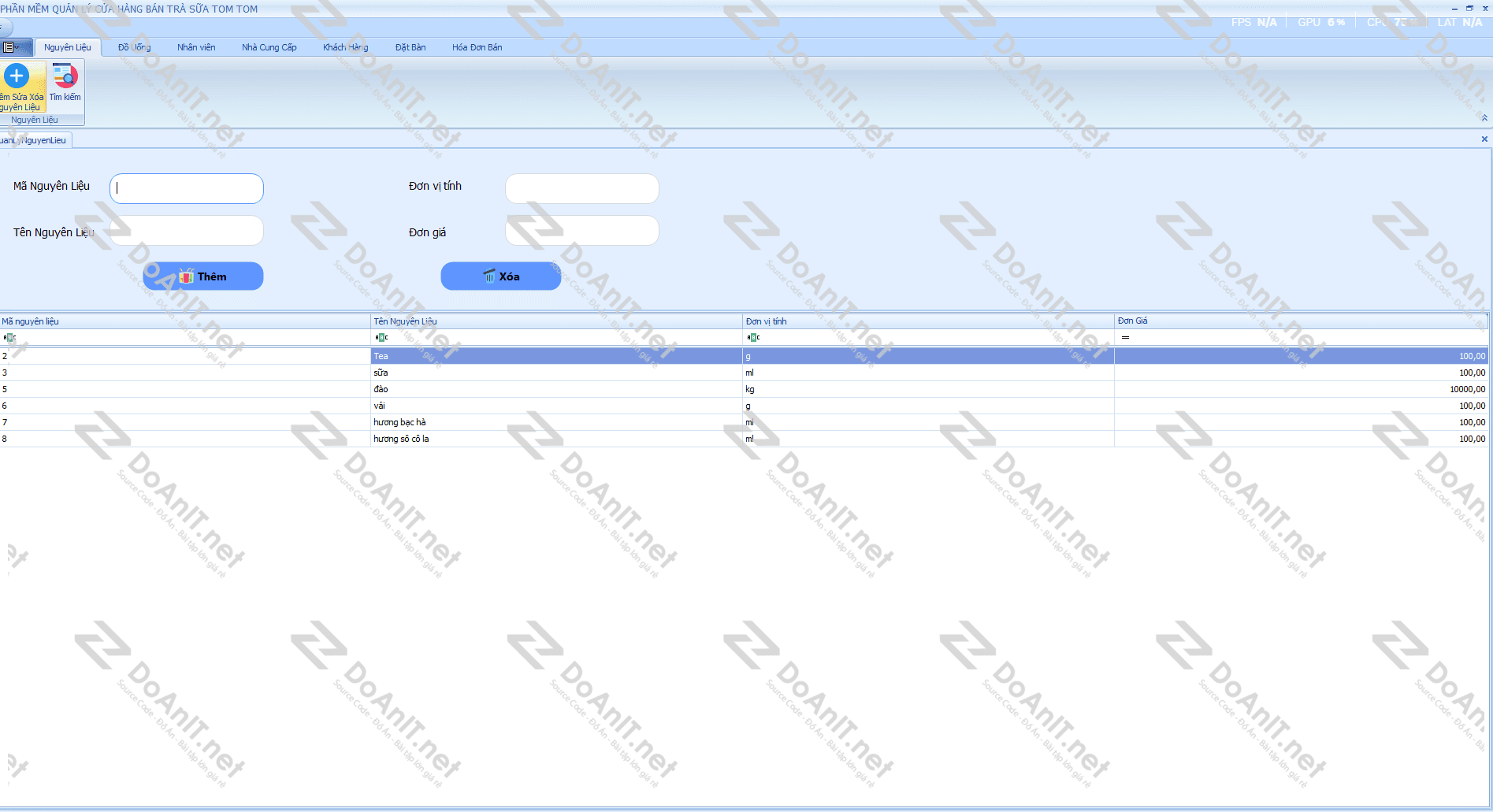
Task: Open filter operator for Tên Nguyên Liệu column
Action: click(x=381, y=337)
